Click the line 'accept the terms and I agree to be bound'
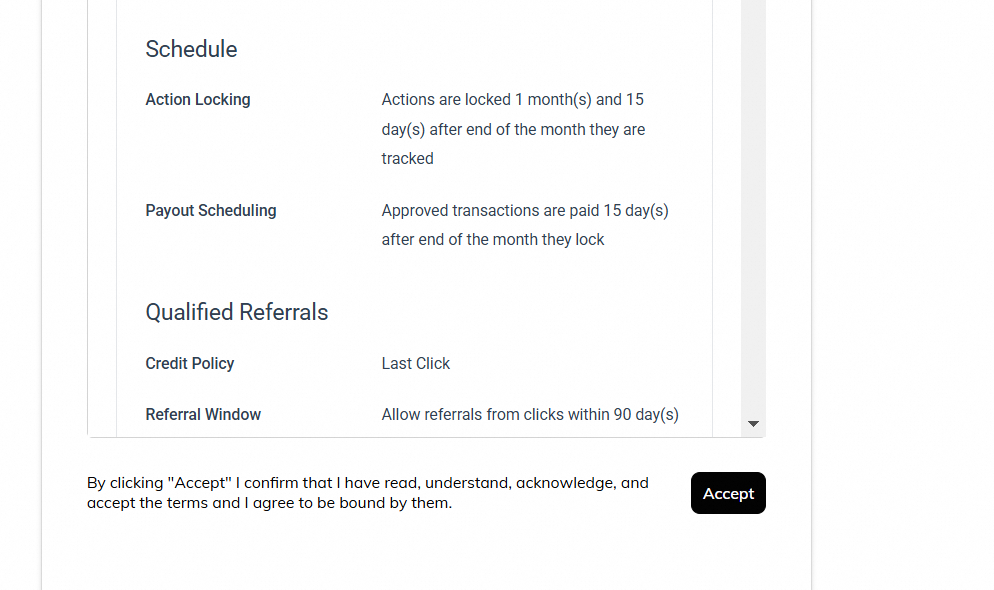 [x=269, y=503]
